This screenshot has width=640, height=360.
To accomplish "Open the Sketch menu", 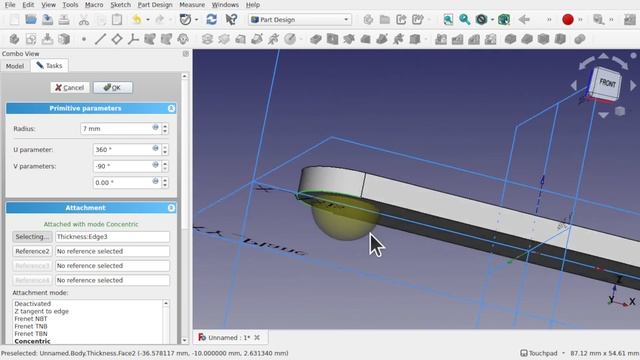I will pos(120,5).
